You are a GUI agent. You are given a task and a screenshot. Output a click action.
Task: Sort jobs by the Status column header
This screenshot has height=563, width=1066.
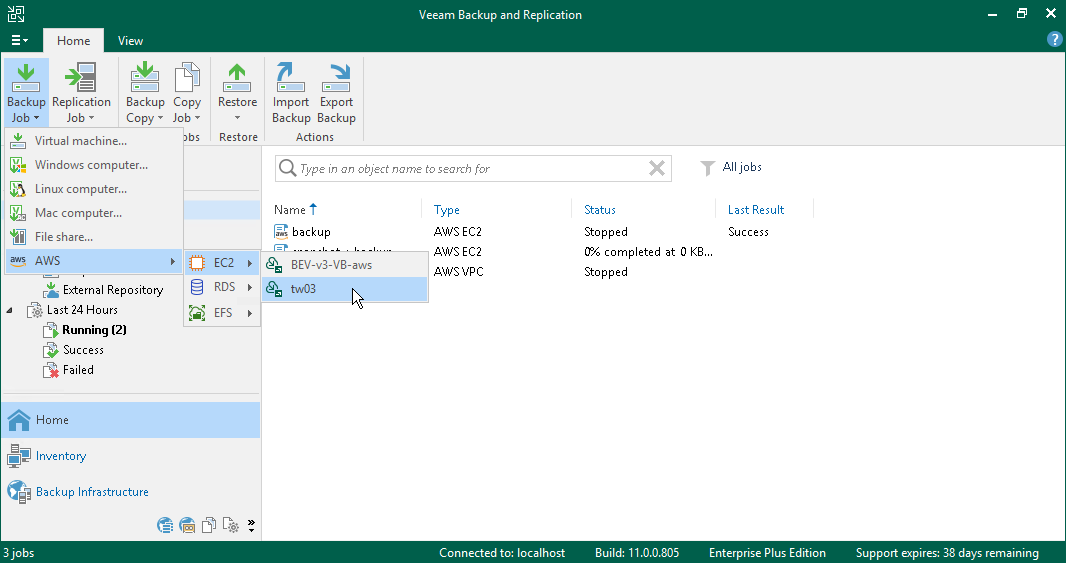point(600,210)
